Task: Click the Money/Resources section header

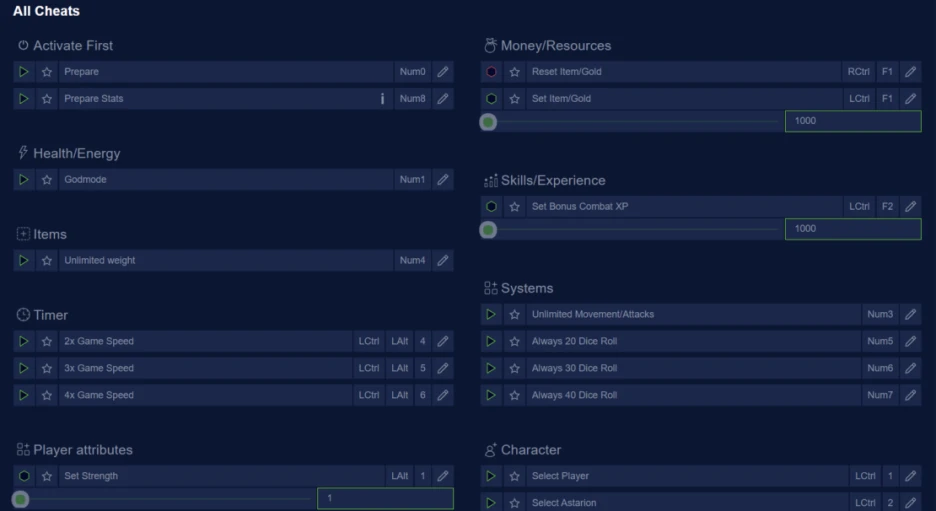Action: [x=555, y=46]
